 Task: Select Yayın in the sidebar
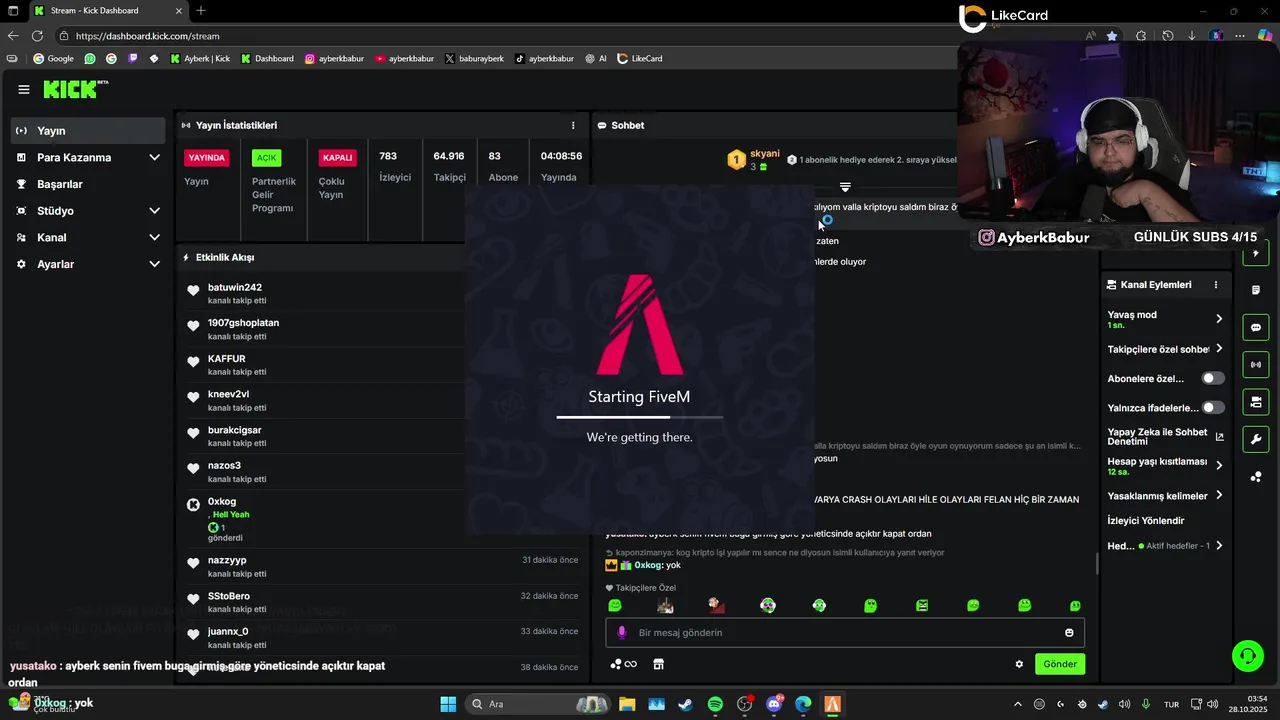(88, 131)
